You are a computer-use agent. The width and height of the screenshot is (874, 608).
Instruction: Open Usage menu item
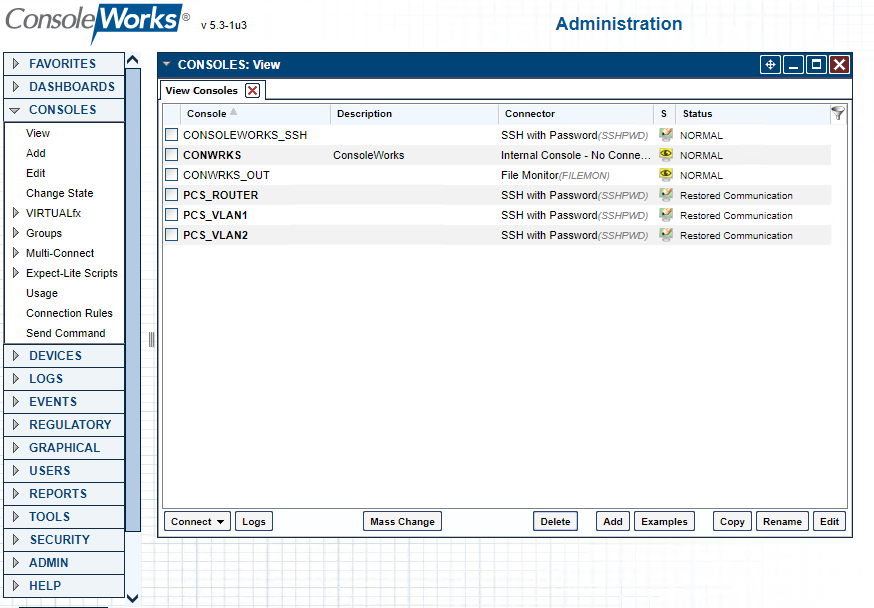click(42, 293)
